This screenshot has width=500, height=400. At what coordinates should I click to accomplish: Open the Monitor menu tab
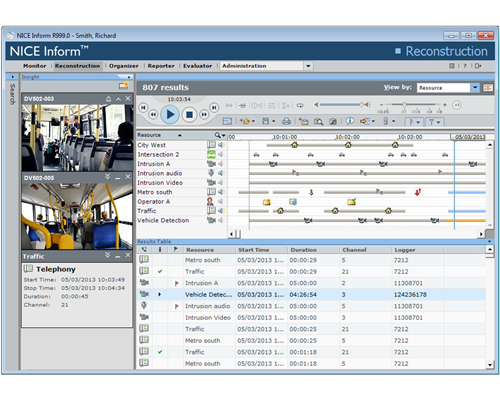click(x=35, y=66)
